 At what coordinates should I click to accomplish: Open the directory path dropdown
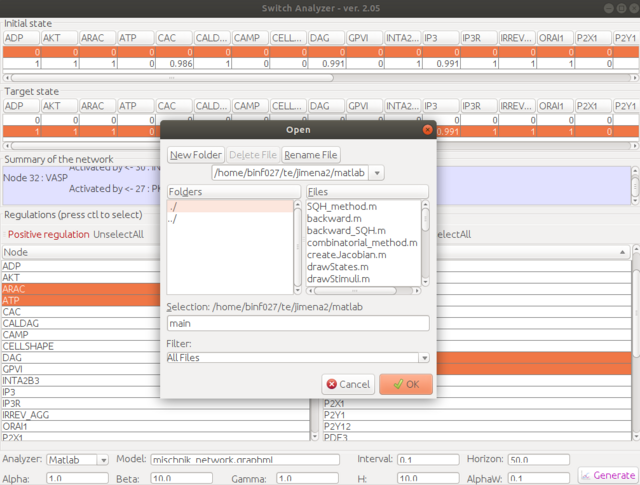pyautogui.click(x=377, y=173)
